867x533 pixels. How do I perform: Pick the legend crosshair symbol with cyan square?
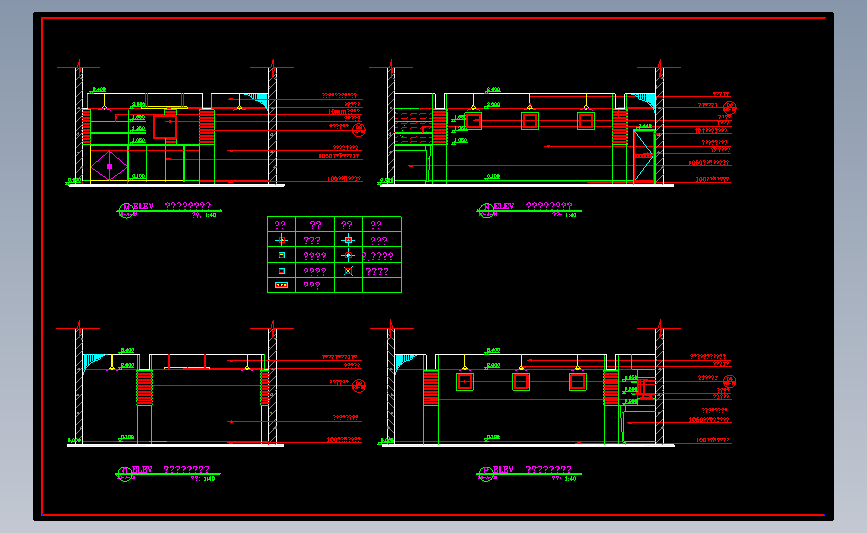348,240
